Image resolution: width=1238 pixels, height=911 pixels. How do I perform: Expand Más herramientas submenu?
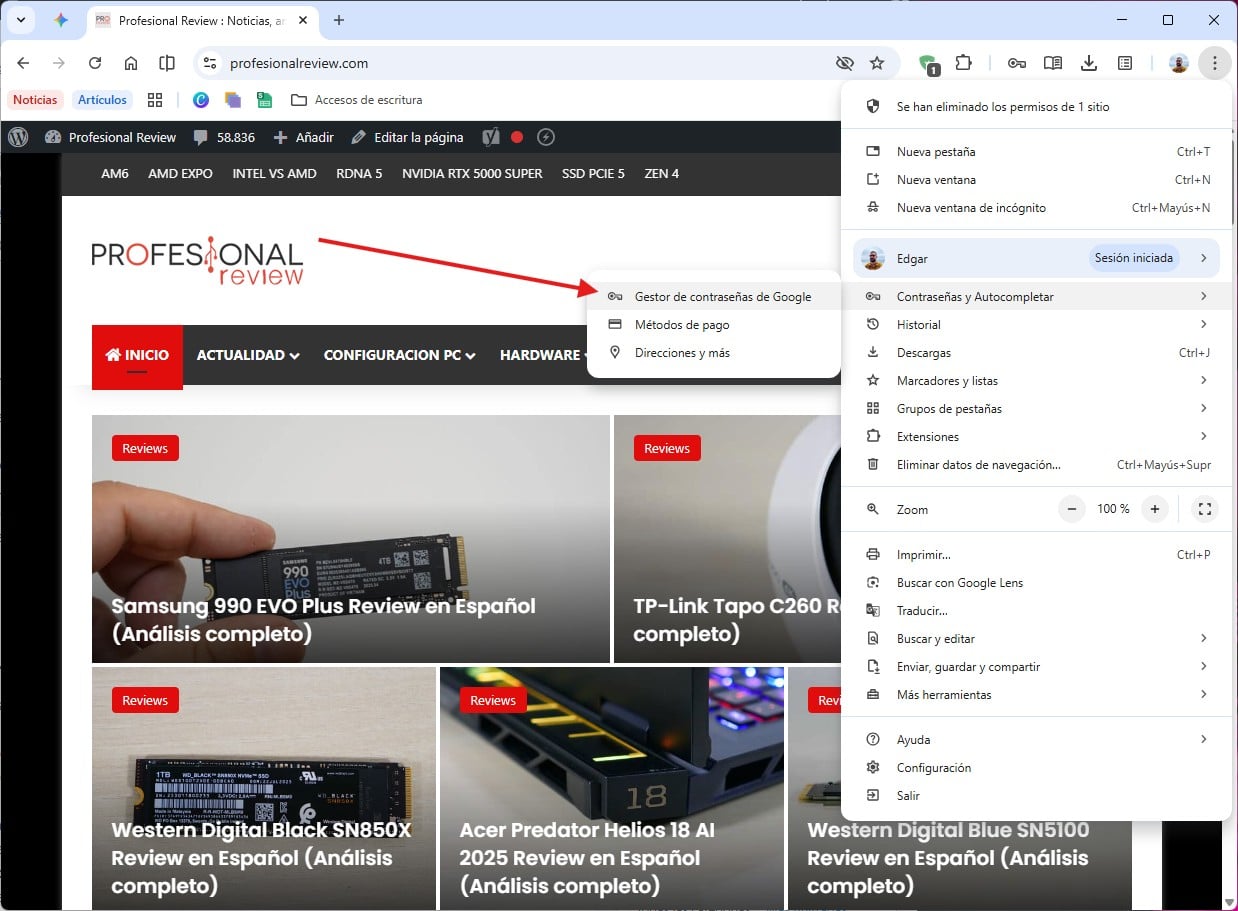(1037, 695)
